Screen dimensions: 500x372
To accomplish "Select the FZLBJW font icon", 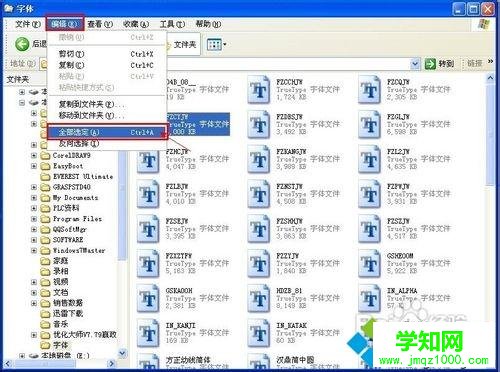I will tap(148, 194).
